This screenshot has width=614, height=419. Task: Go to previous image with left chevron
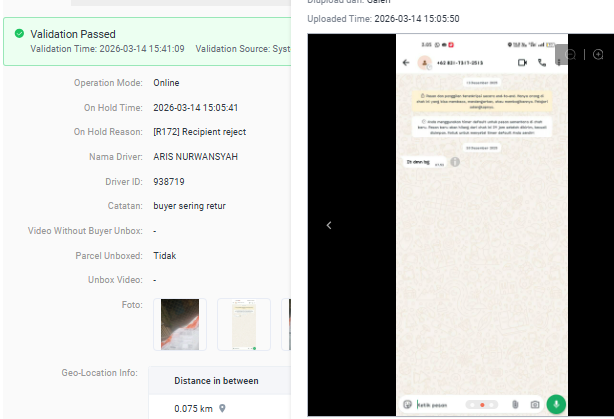point(329,225)
